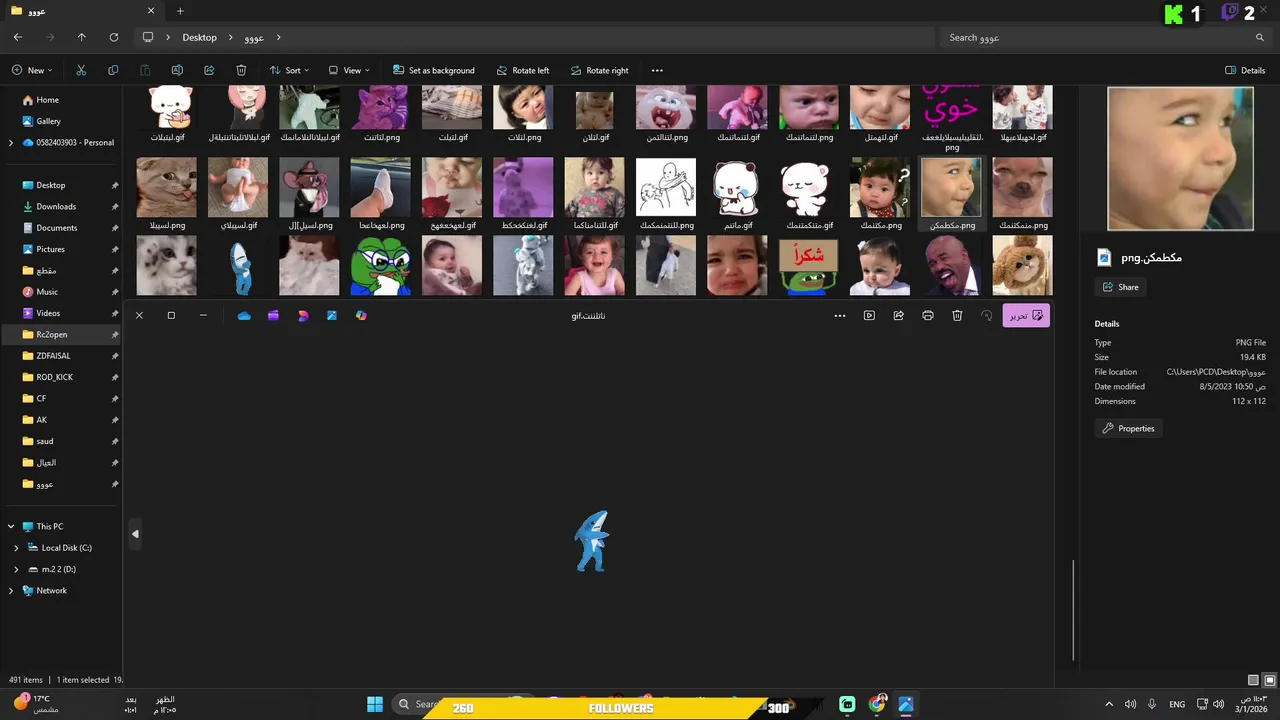Screen dimensions: 1280x720
Task: Click the Clipchamp purple icon in Photos viewer
Action: point(273,315)
